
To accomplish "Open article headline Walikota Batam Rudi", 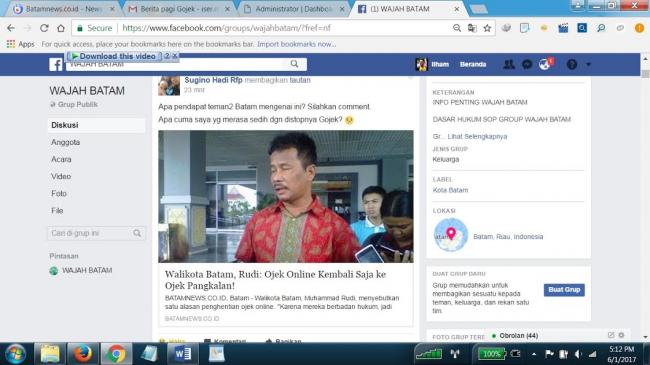I will point(275,280).
